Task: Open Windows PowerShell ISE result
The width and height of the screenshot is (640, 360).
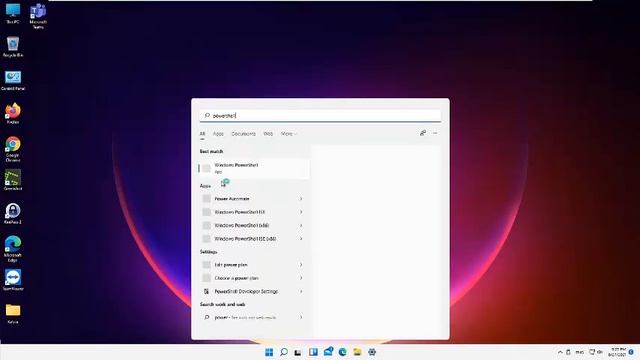Action: (249, 212)
